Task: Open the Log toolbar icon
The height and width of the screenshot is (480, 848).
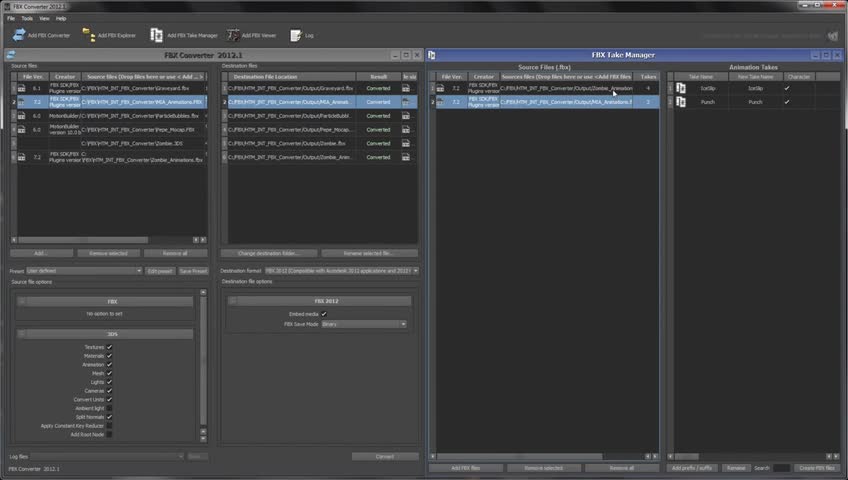Action: pos(295,35)
